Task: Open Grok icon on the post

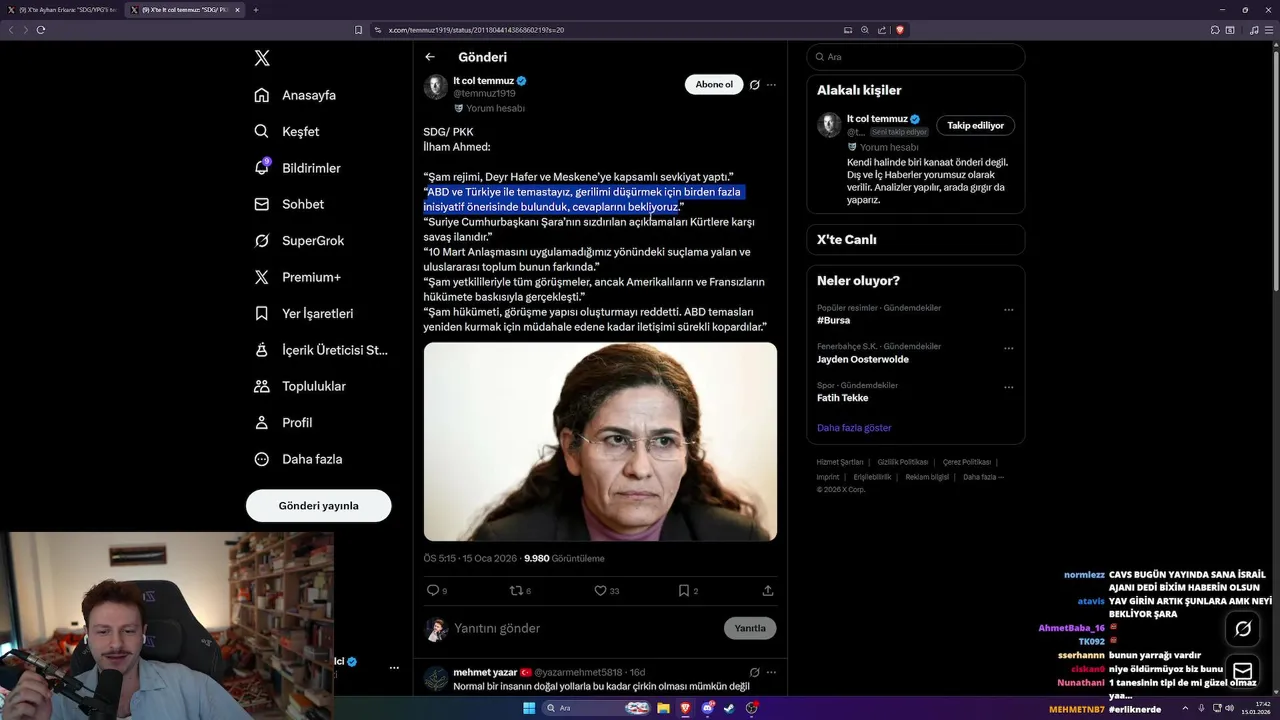Action: coord(755,85)
